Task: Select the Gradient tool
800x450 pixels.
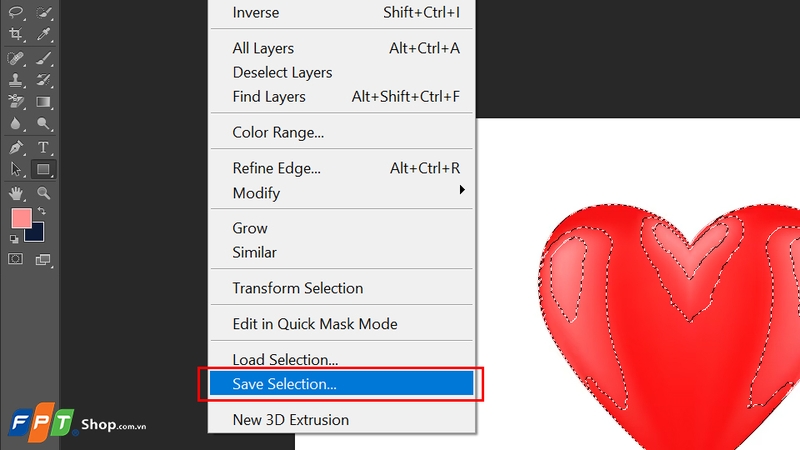Action: [43, 102]
